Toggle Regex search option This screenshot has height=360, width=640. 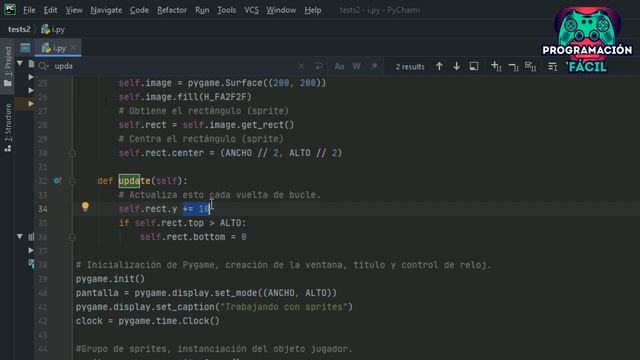click(x=373, y=66)
